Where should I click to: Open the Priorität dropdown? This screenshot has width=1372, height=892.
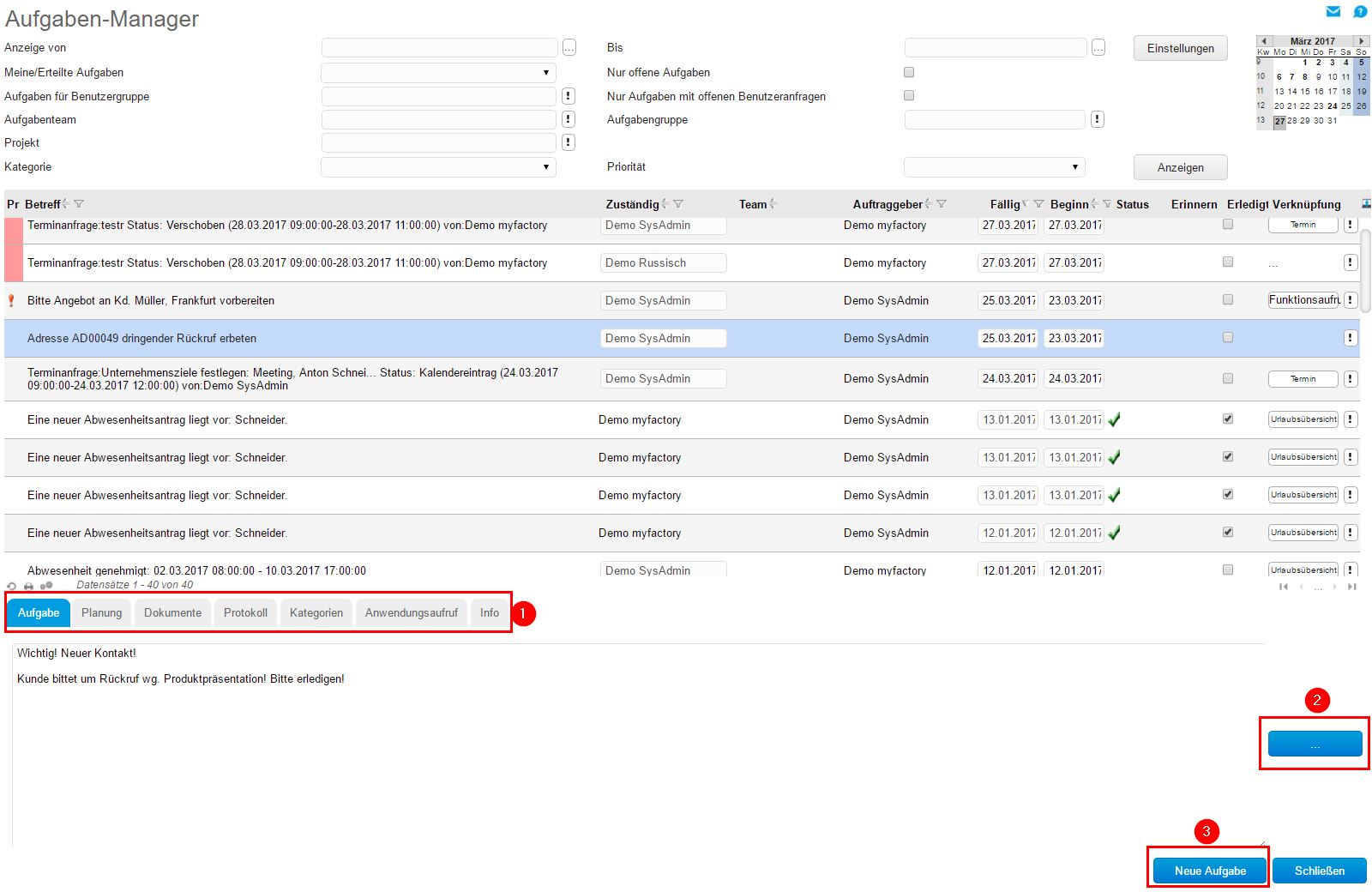pyautogui.click(x=994, y=167)
